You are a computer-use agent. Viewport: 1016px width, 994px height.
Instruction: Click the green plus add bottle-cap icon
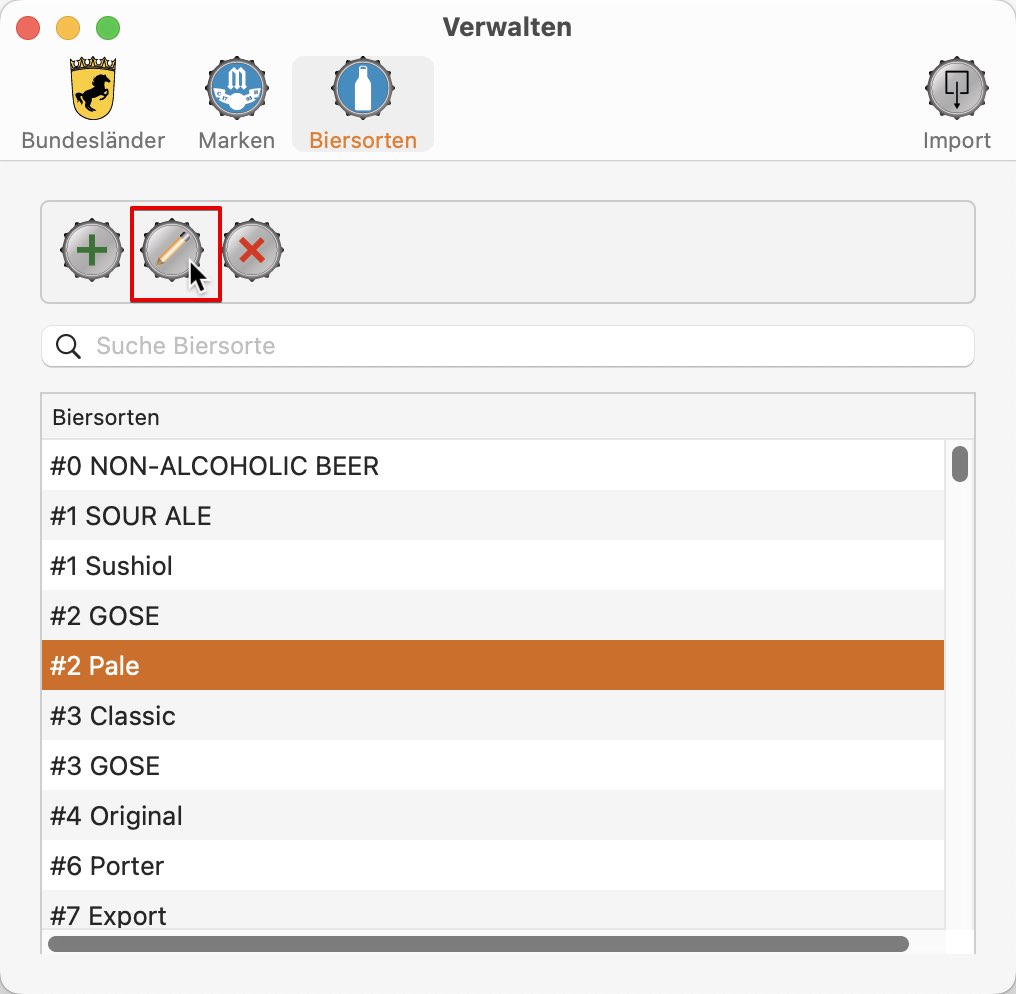pos(91,250)
